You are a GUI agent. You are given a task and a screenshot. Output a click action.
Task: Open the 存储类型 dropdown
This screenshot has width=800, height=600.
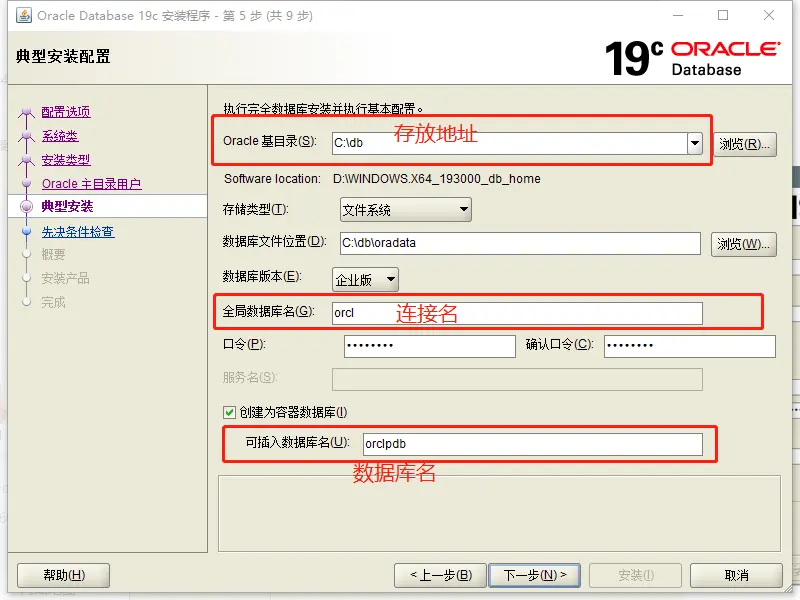(406, 210)
